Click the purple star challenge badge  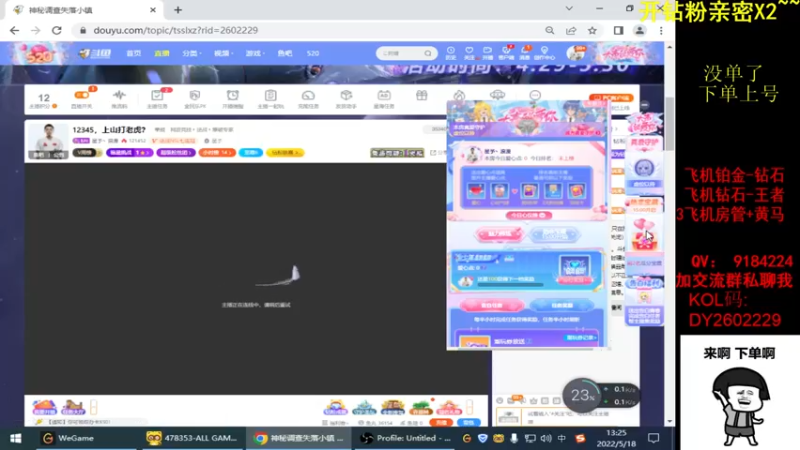130,153
